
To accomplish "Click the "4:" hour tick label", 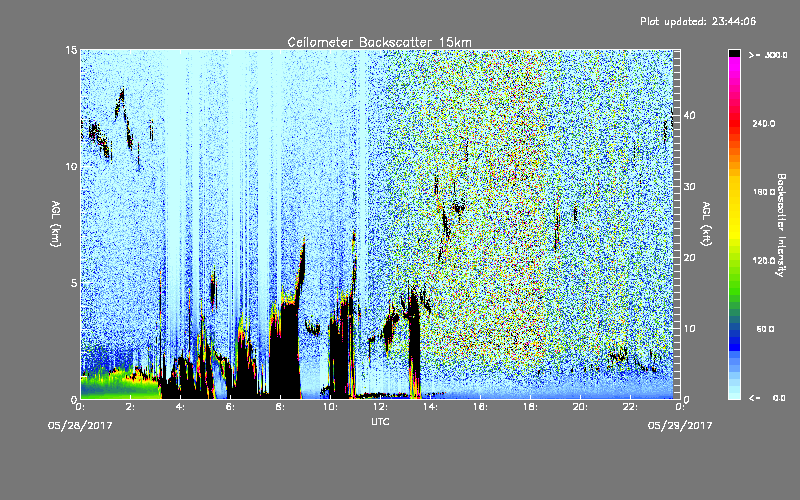I will coord(181,407).
